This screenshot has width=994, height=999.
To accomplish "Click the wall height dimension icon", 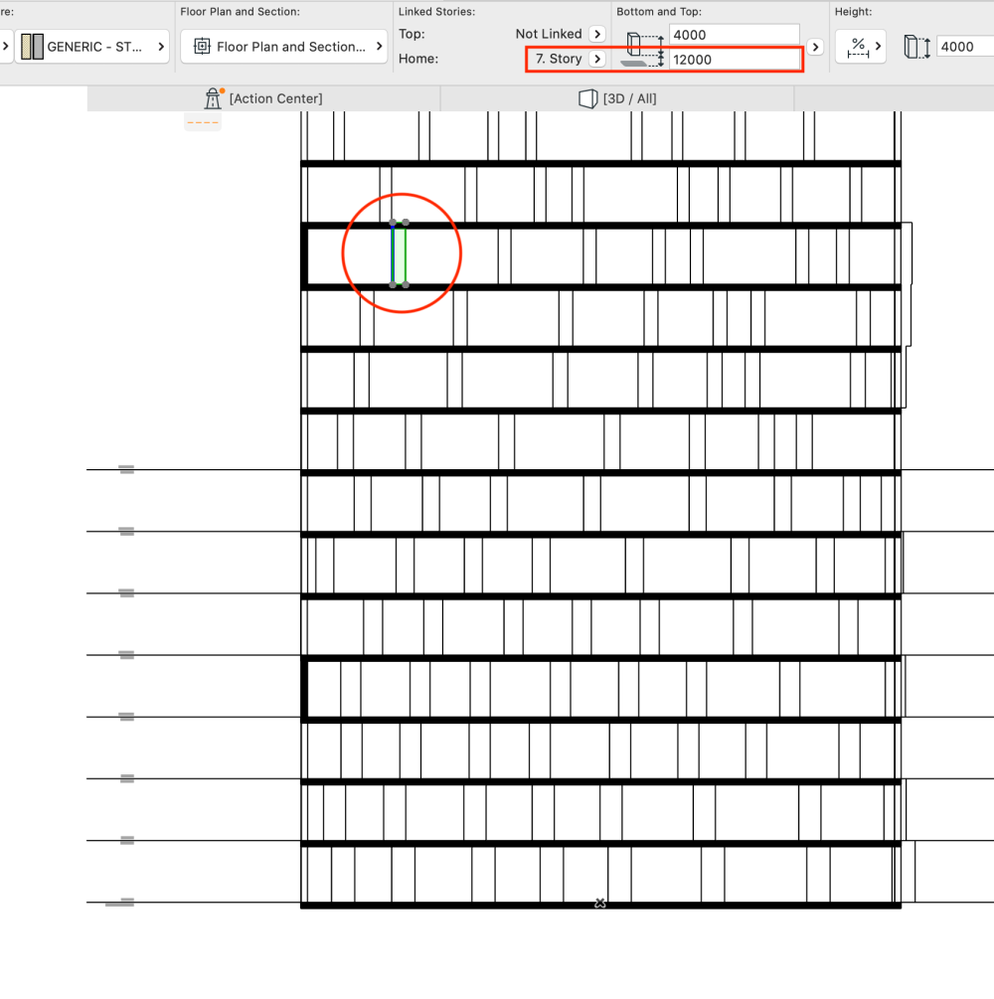I will click(x=917, y=47).
